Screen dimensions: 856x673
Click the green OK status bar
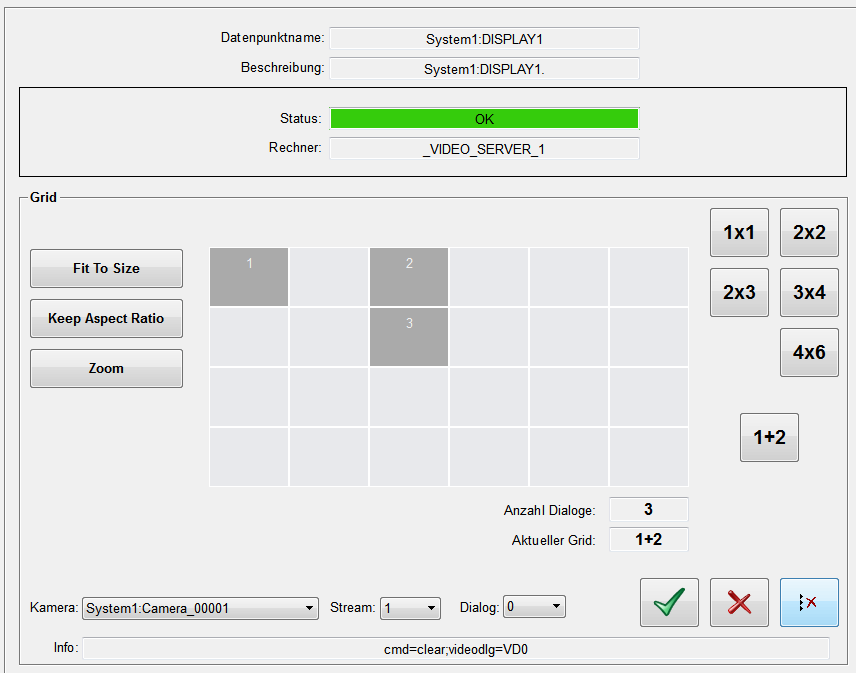coord(484,119)
